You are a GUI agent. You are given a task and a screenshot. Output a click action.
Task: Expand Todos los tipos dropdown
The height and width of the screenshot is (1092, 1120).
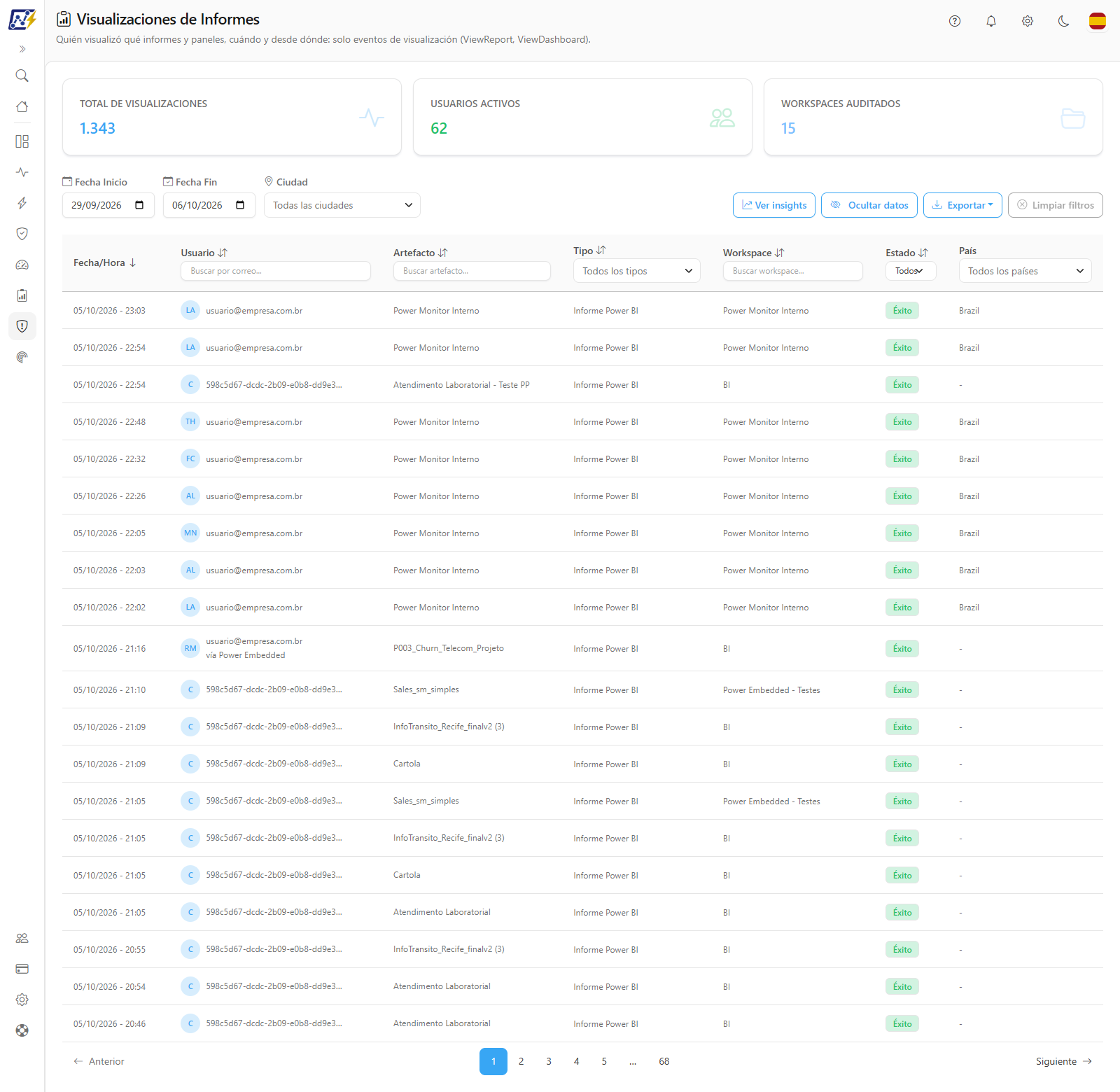coord(637,271)
